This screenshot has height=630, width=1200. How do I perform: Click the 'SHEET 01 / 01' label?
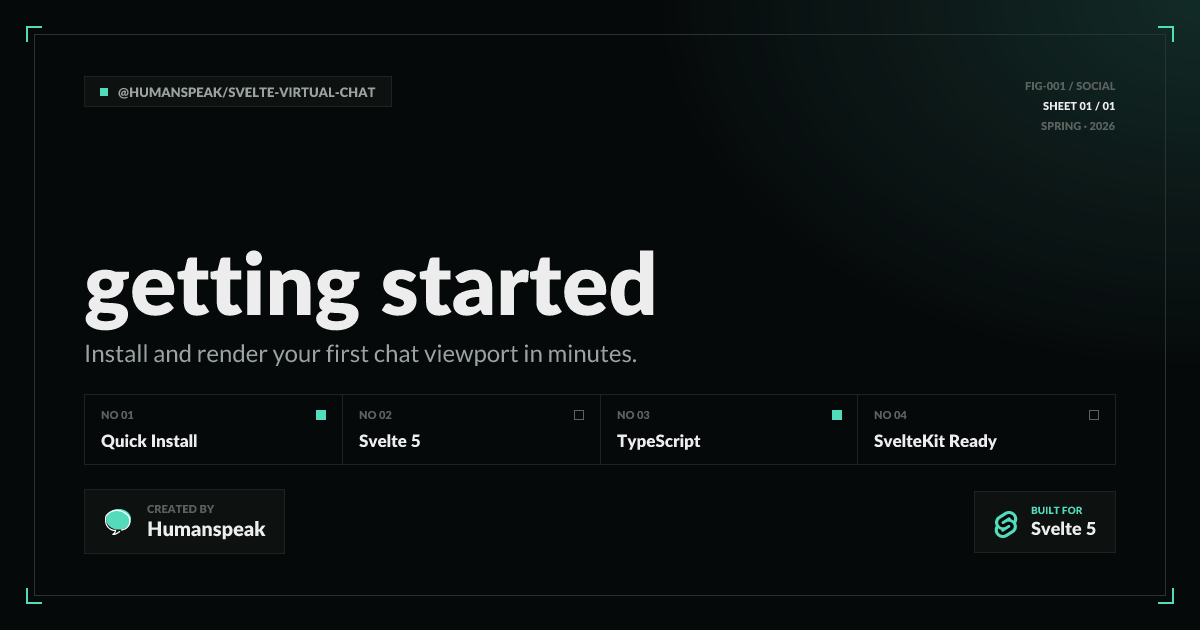click(1079, 106)
